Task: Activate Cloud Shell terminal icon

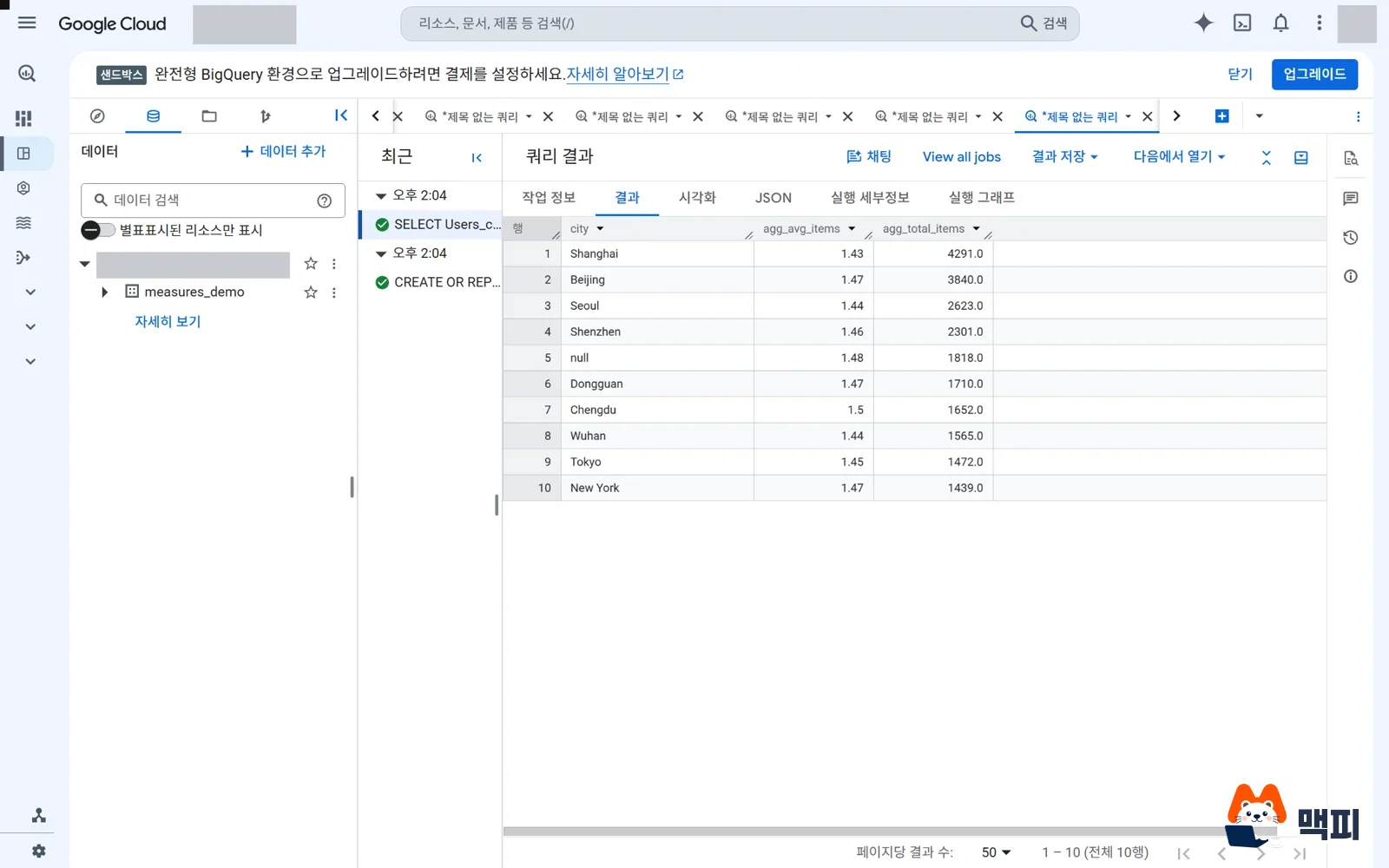Action: pyautogui.click(x=1242, y=23)
